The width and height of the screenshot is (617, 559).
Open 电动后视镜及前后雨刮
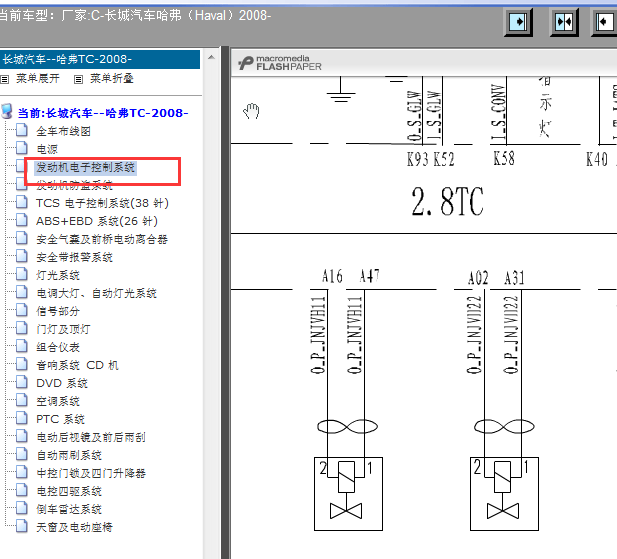click(x=91, y=437)
